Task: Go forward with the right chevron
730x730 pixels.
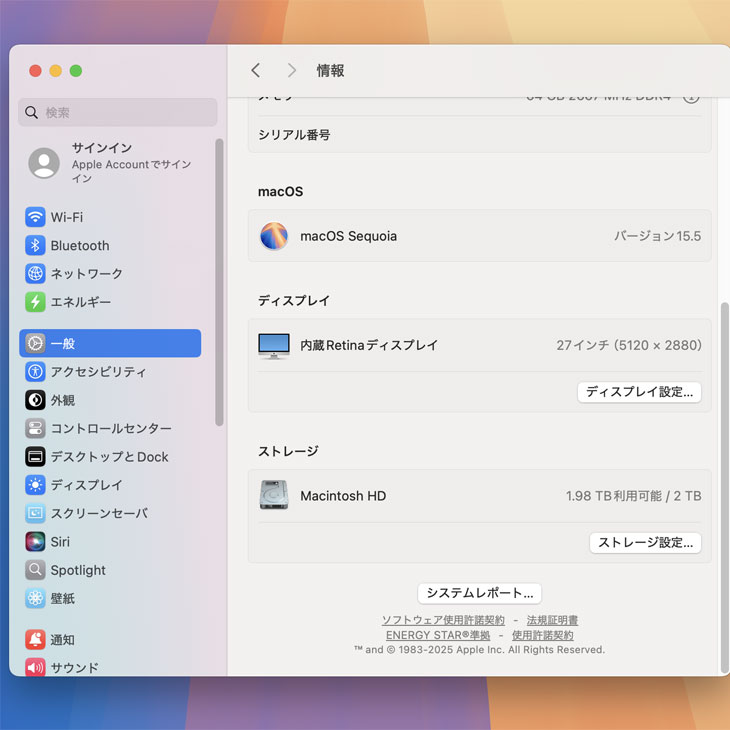Action: 291,70
